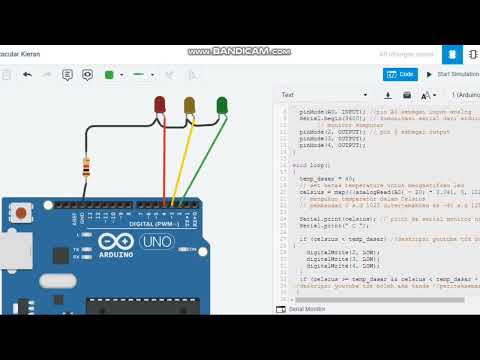Switch to circuit view
The height and width of the screenshot is (360, 480).
(452, 54)
